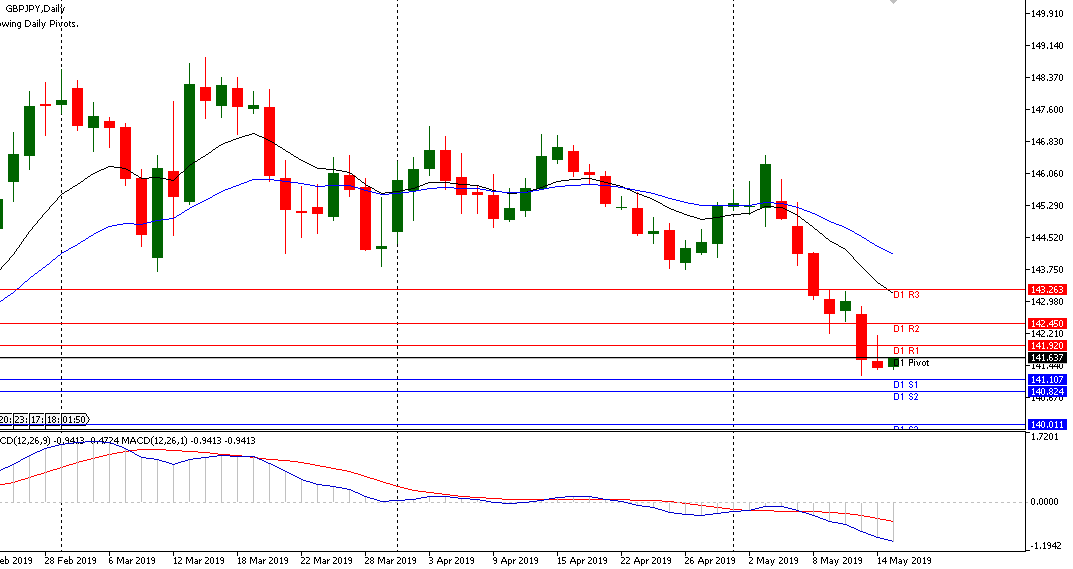Image resolution: width=1073 pixels, height=569 pixels.
Task: Select the D1 R2 resistance label
Action: [x=905, y=329]
